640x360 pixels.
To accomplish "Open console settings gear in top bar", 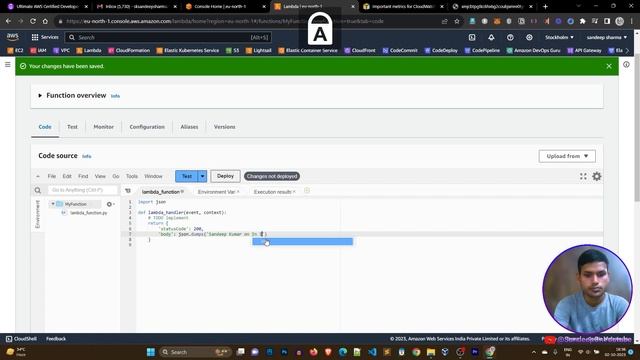I will tap(529, 37).
